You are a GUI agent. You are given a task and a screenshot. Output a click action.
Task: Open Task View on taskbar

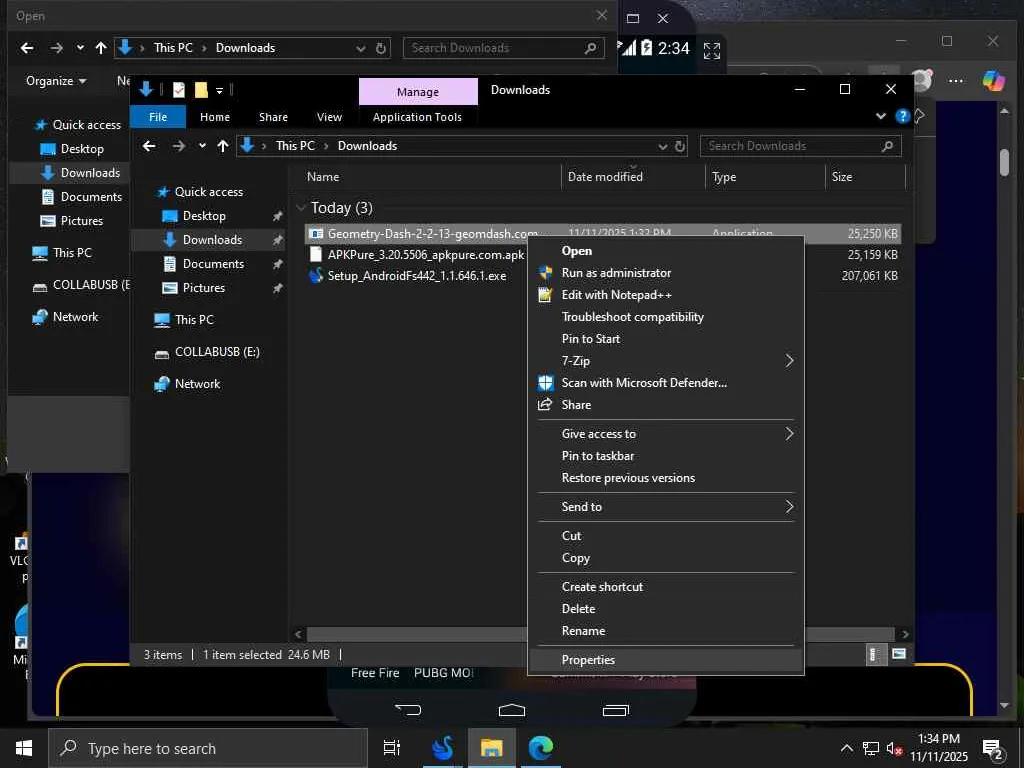(x=392, y=748)
